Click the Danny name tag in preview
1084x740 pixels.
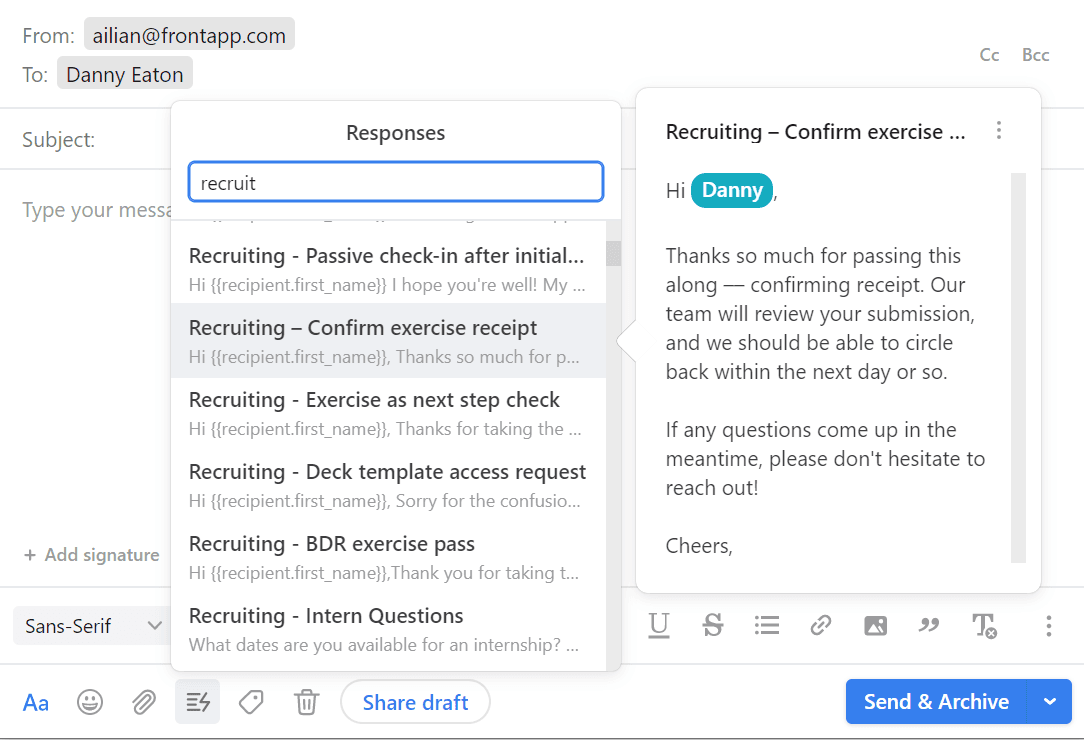[732, 190]
